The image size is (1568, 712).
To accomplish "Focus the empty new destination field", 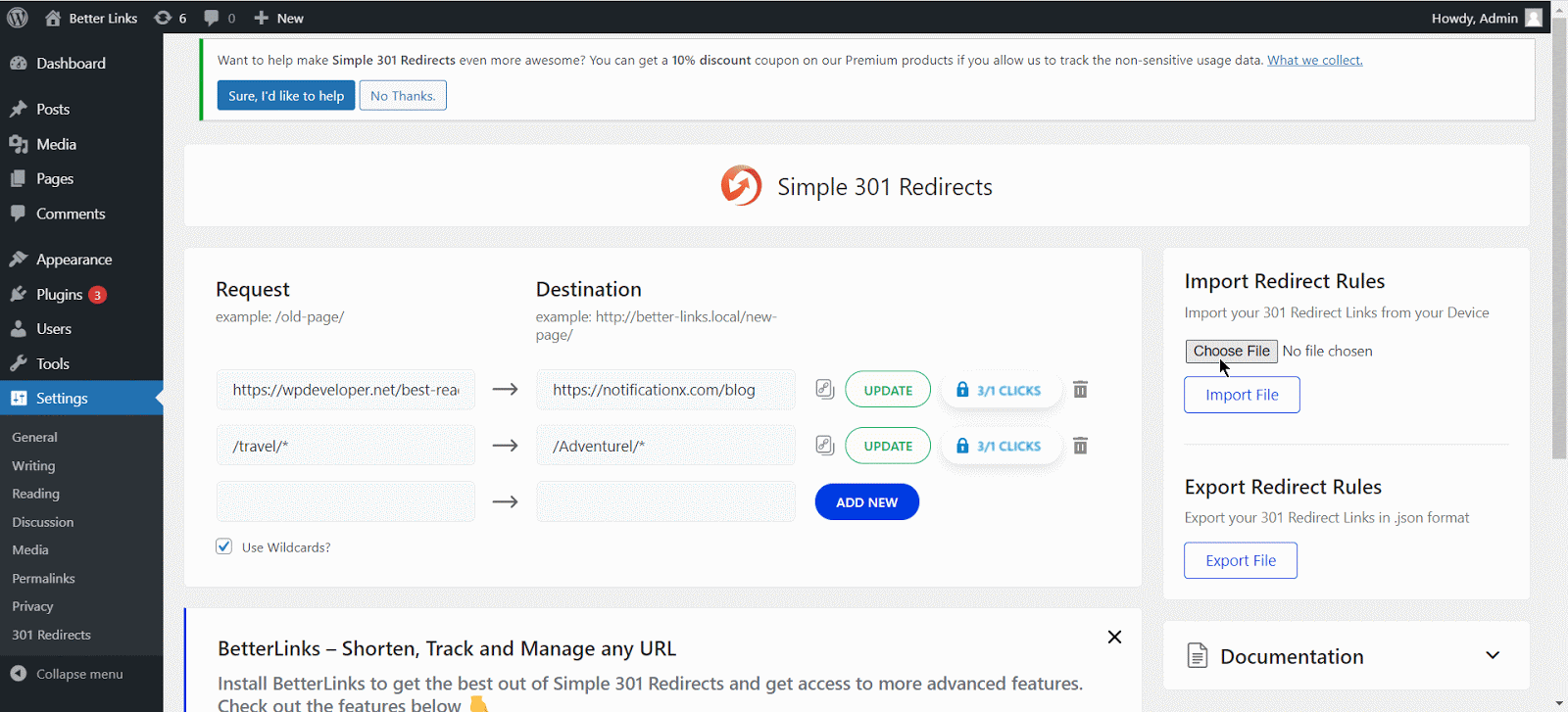I will coord(665,501).
